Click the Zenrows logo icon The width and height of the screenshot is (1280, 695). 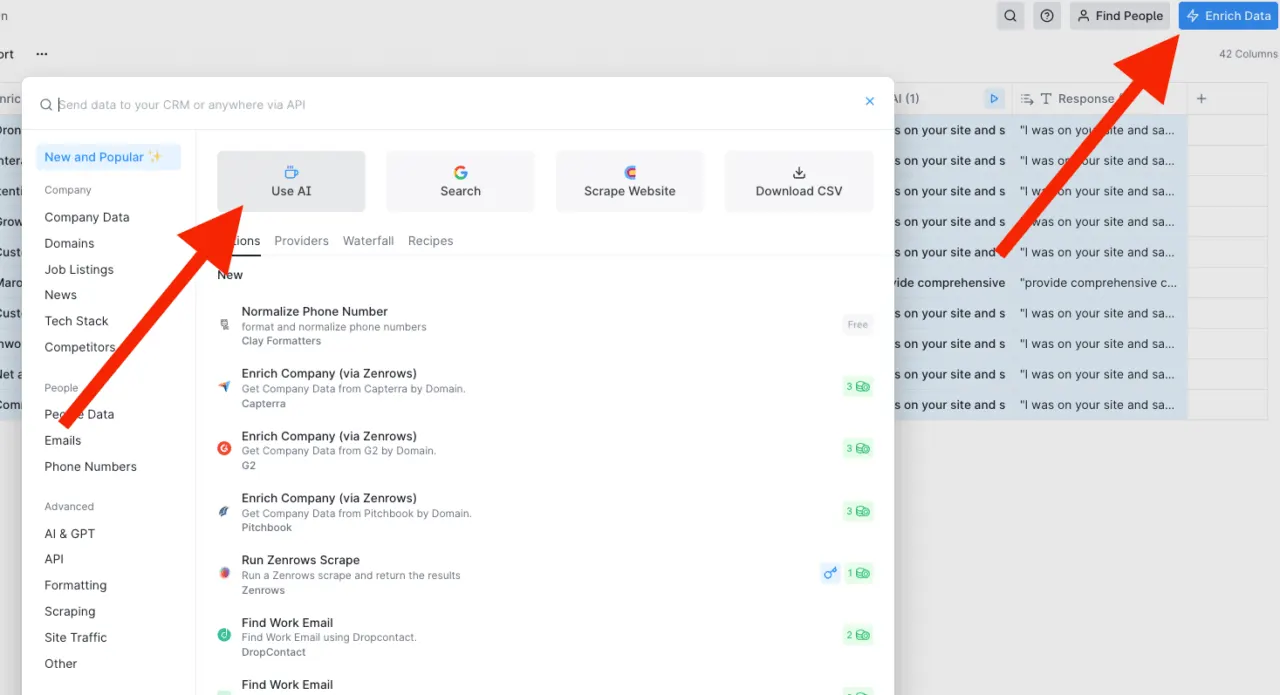click(x=224, y=573)
